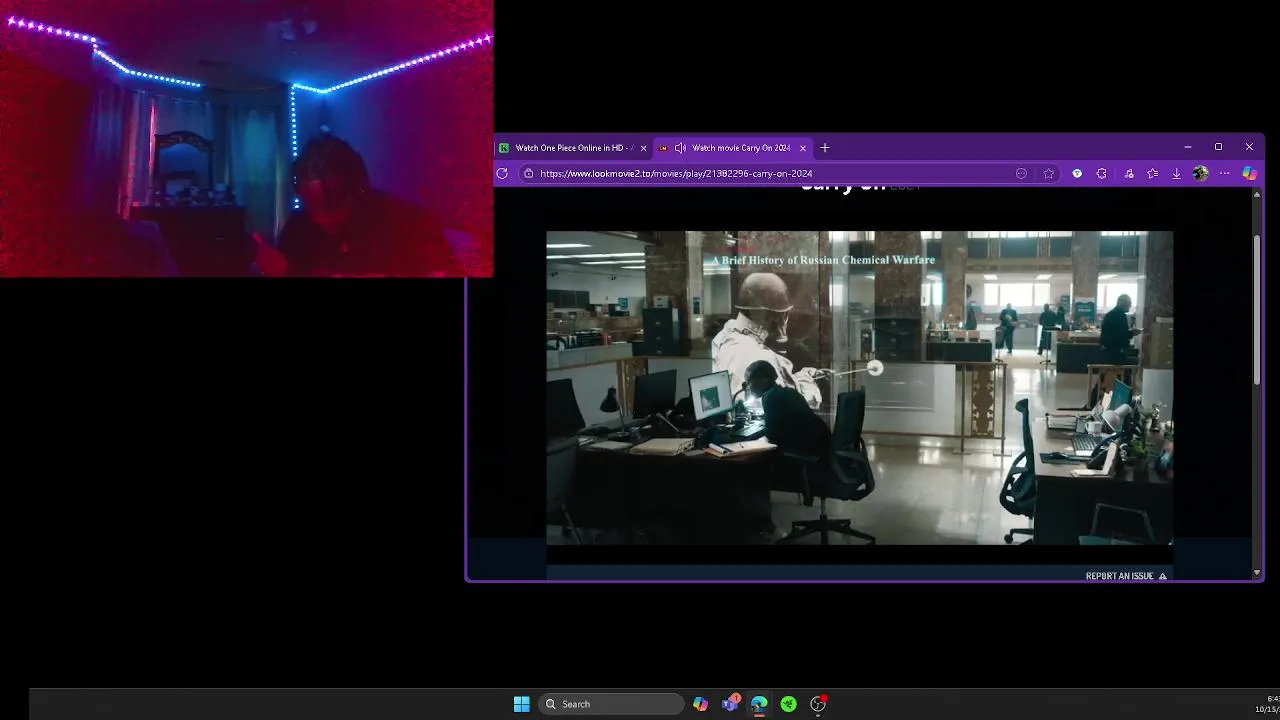Viewport: 1280px width, 720px height.
Task: Open the recording app taskbar icon
Action: 818,704
